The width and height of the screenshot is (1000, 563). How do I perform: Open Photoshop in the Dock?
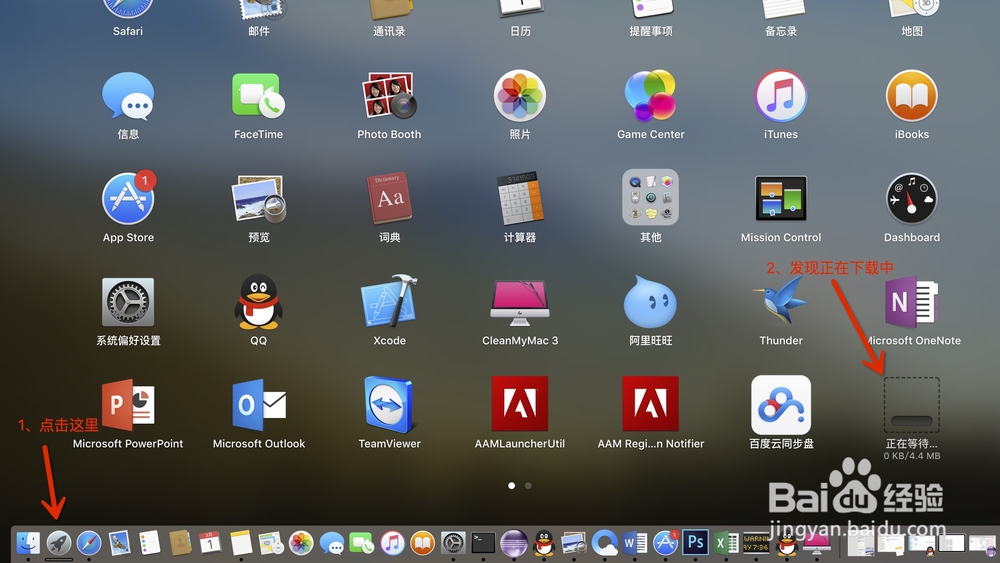[x=695, y=543]
